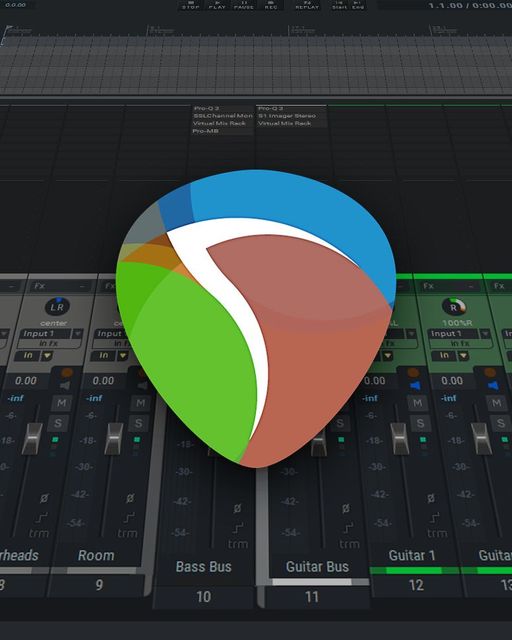Click the Guitar Bus envelope step icon
The image size is (512, 640).
(x=348, y=528)
